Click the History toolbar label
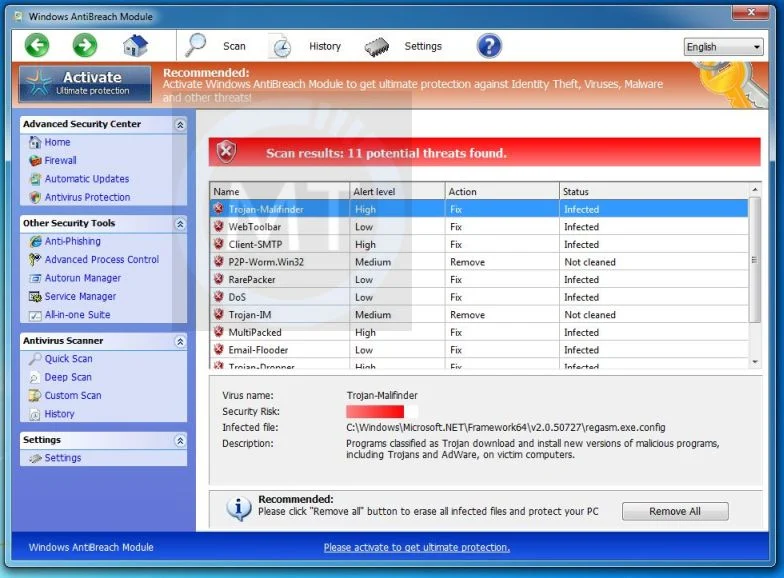 pyautogui.click(x=324, y=46)
